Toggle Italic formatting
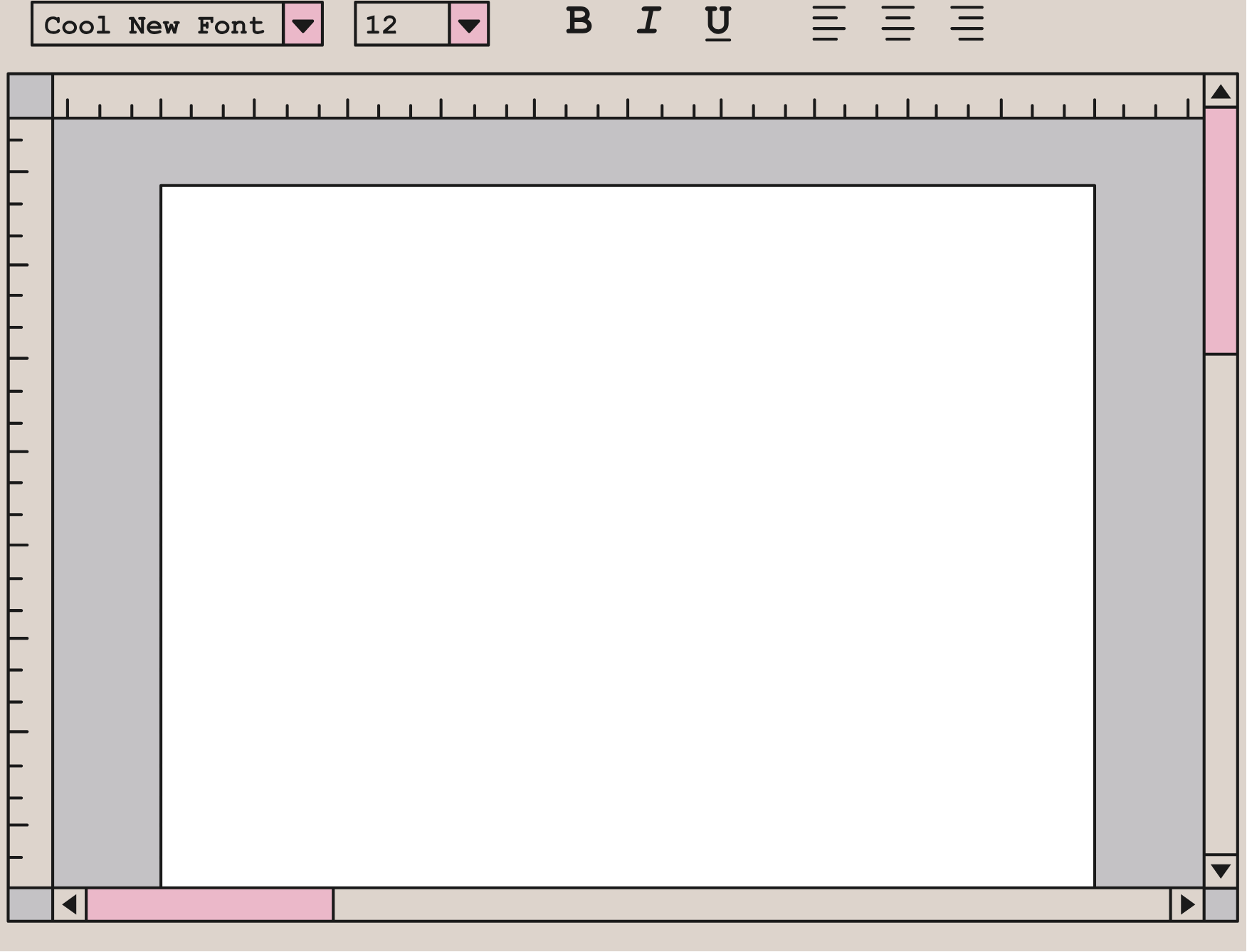Image resolution: width=1247 pixels, height=952 pixels. tap(648, 22)
